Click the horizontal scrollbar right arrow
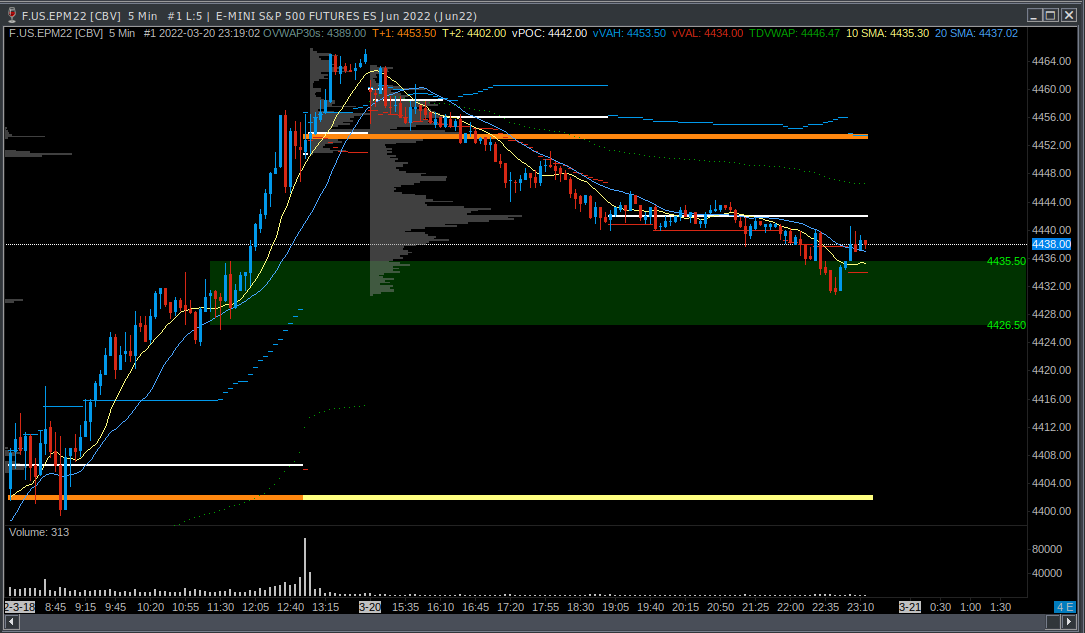Screen dimensions: 1085x633 [1069, 621]
